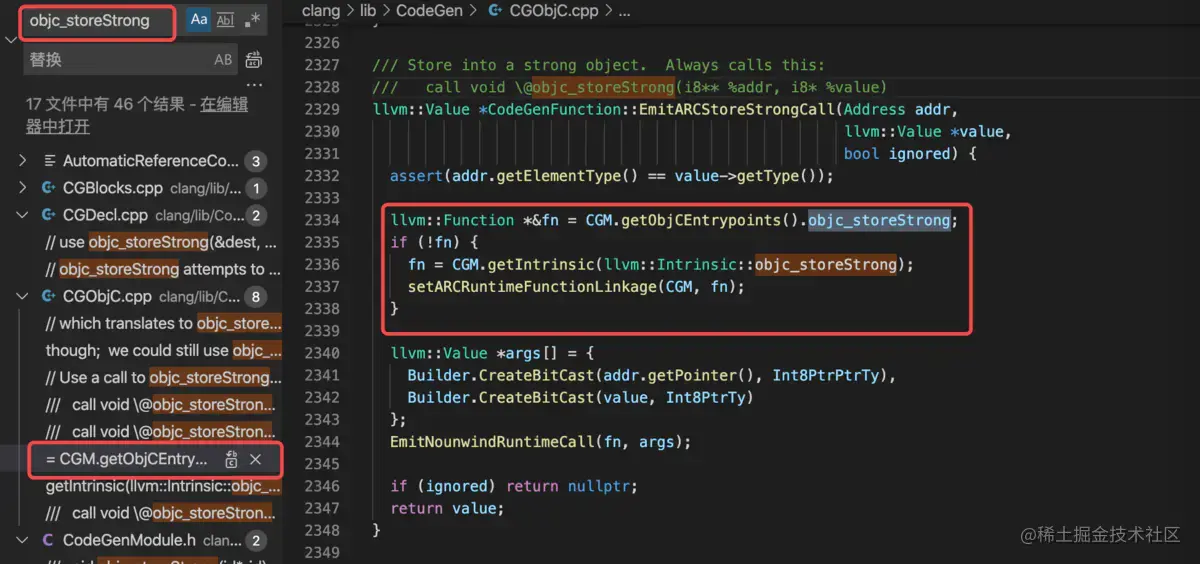
Task: Focus the objc_storeStrong search input
Action: [98, 21]
